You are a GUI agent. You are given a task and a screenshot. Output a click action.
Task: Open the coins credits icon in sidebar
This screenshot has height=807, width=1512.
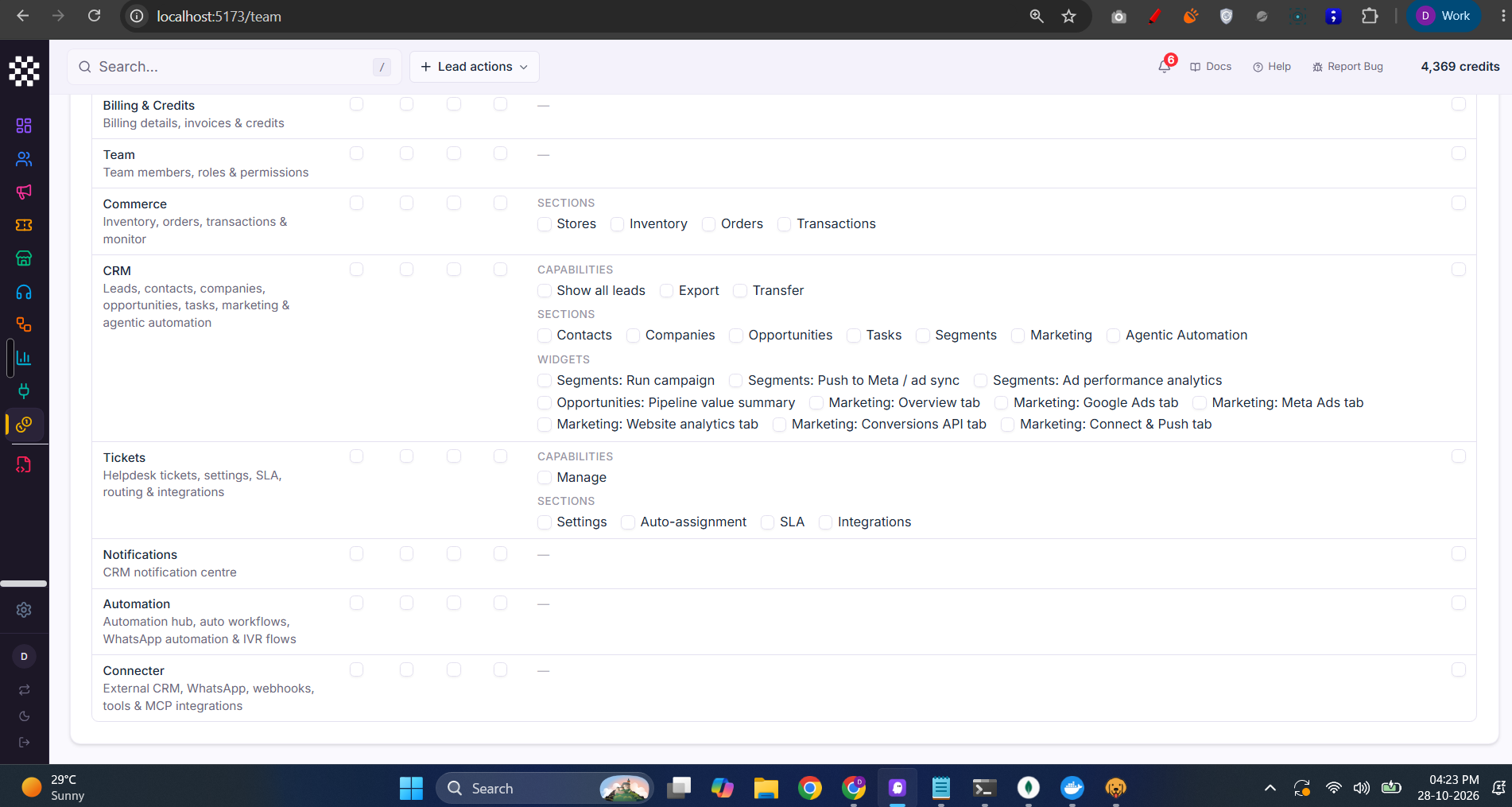click(24, 425)
